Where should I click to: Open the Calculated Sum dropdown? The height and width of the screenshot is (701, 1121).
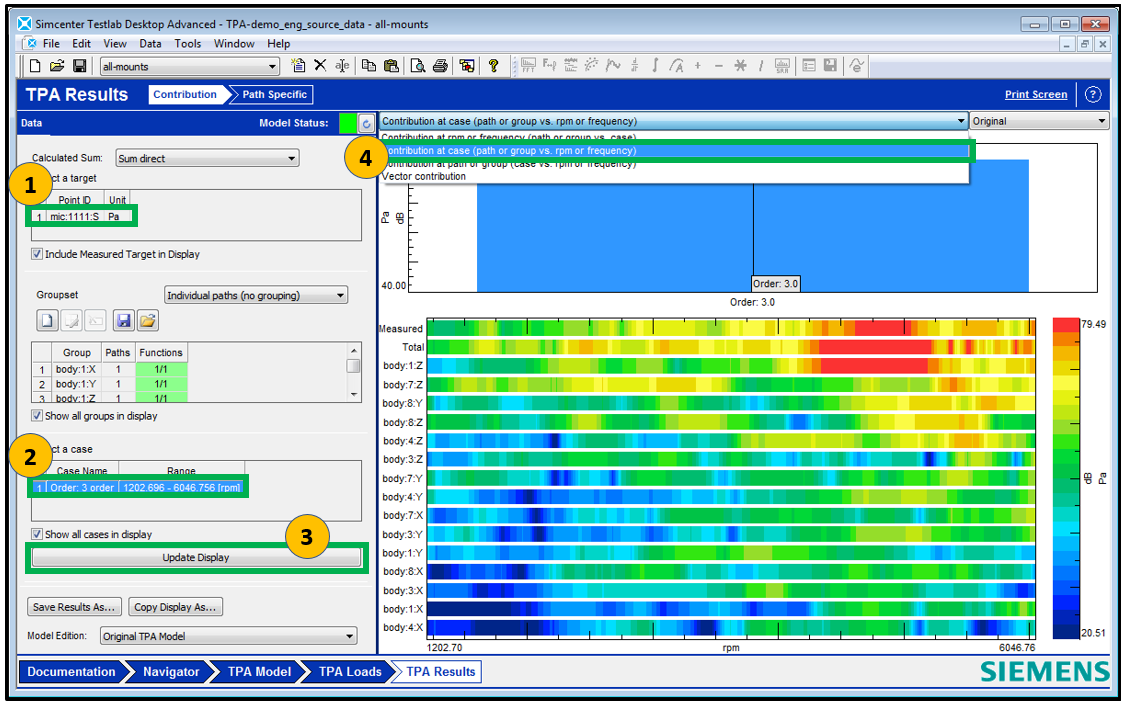pyautogui.click(x=207, y=158)
